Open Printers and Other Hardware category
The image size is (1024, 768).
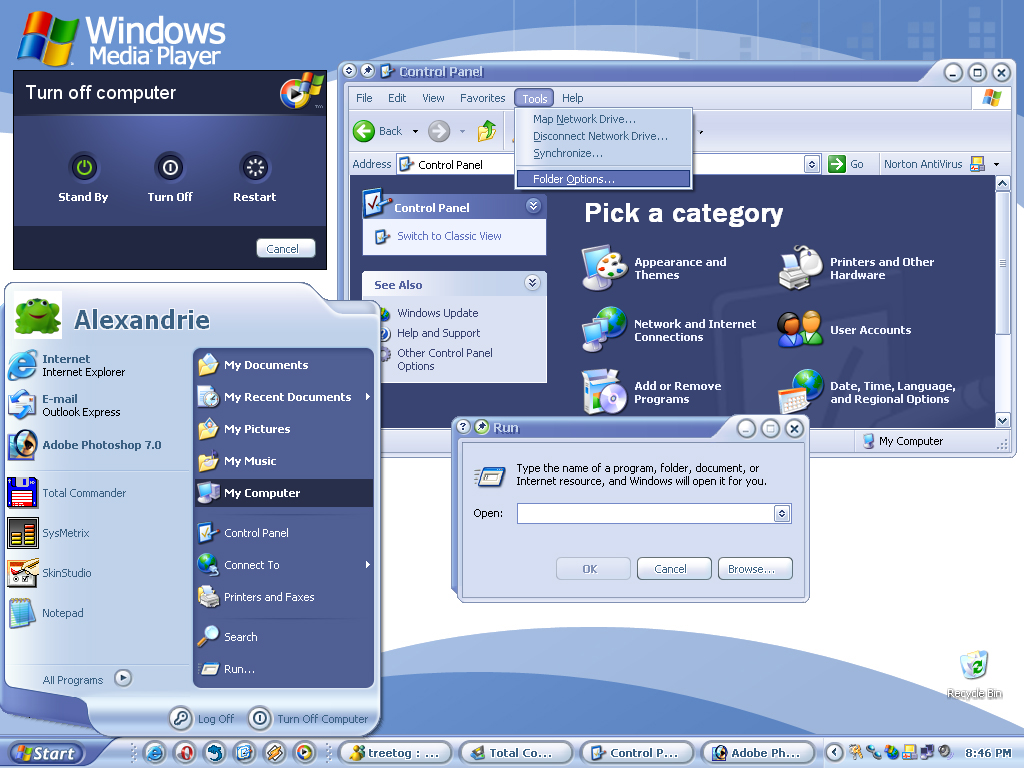(857, 268)
